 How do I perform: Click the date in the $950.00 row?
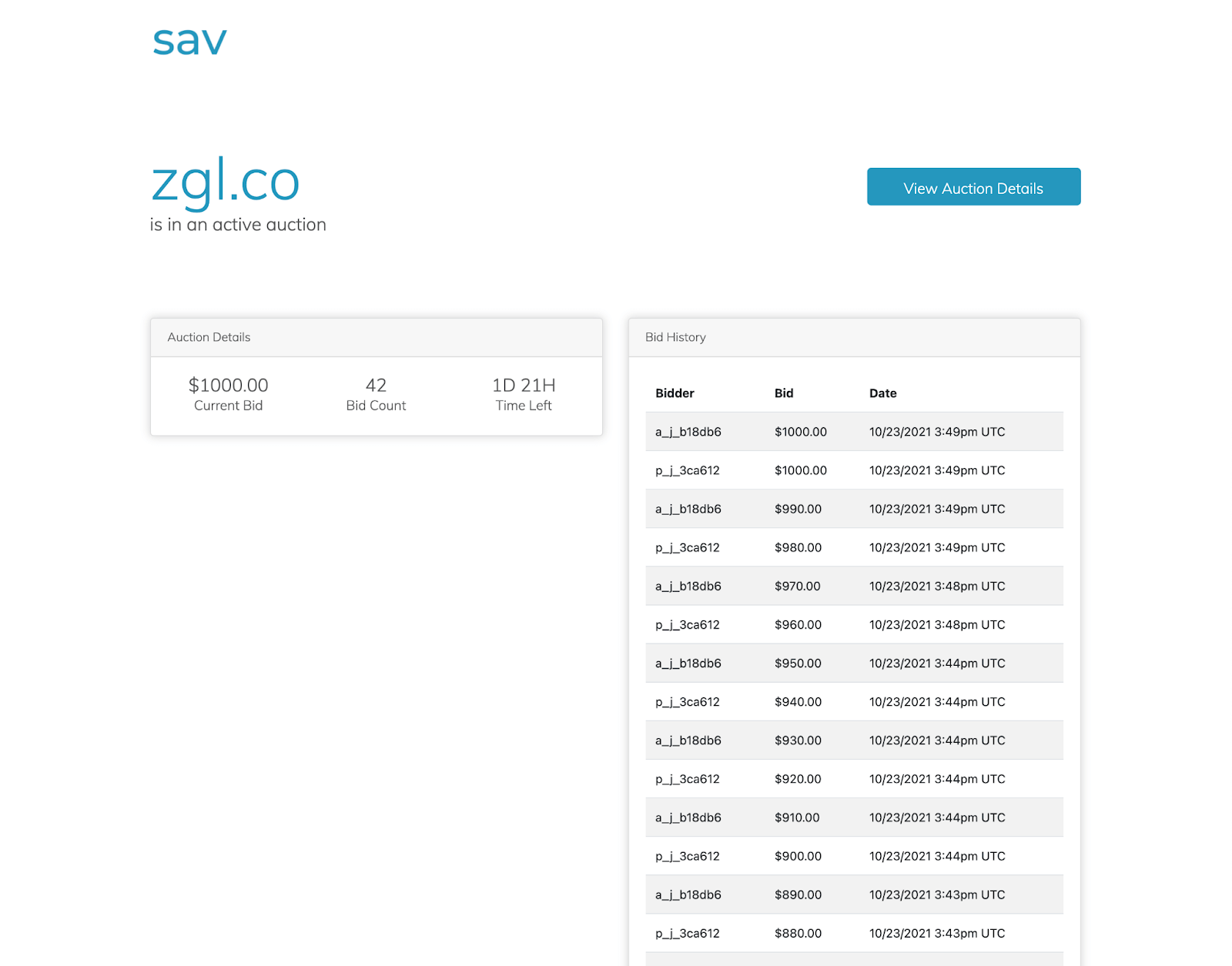[937, 663]
